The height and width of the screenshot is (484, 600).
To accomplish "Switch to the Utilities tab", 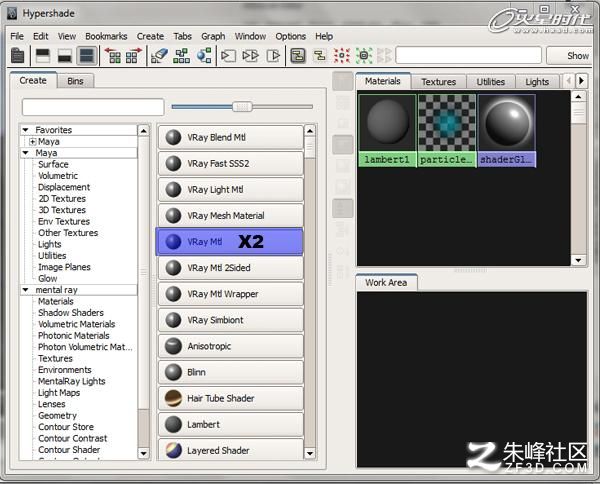I will 491,82.
